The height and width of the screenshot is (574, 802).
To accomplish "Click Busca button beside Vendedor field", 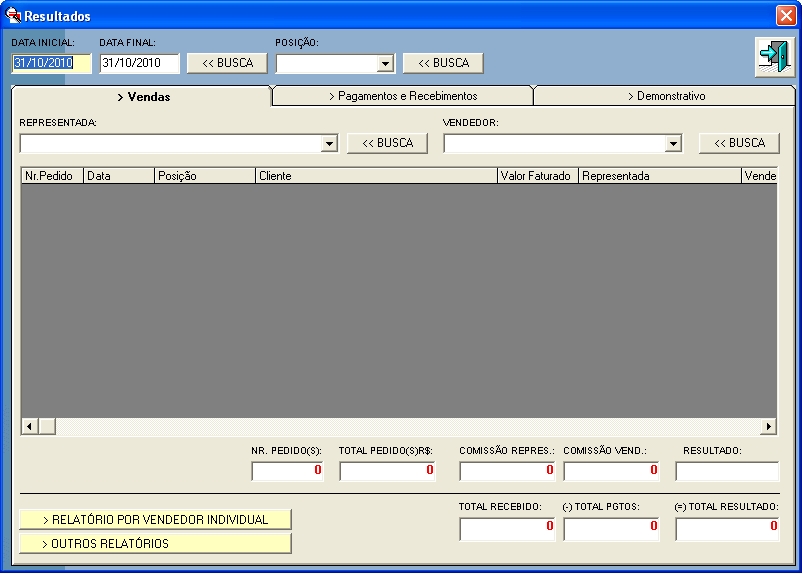I will click(739, 143).
